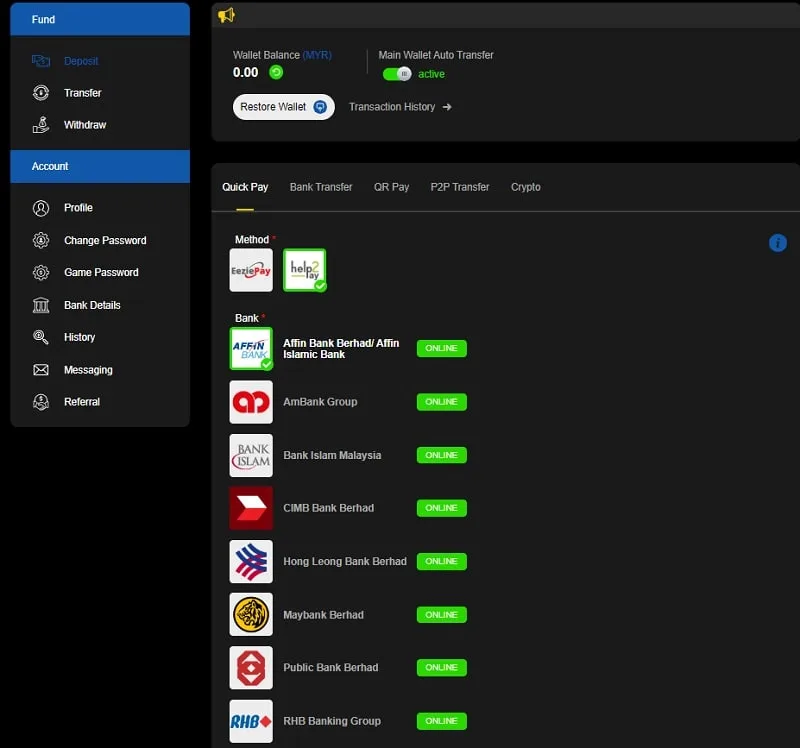Choose Affin Bank logo
Screen dimensions: 800x748
[x=251, y=348]
